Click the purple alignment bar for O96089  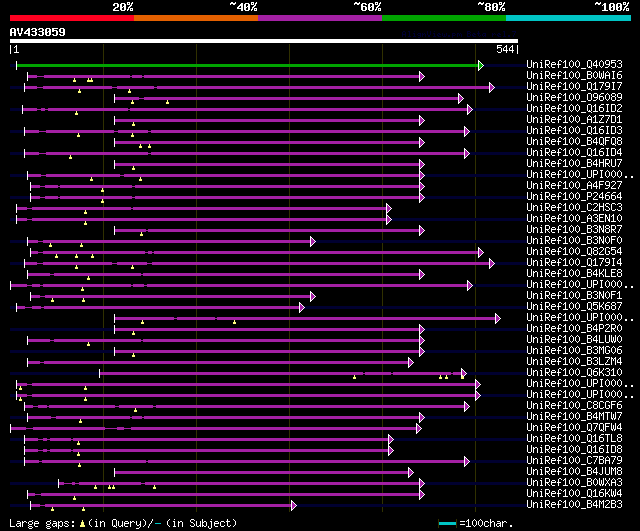(x=287, y=98)
